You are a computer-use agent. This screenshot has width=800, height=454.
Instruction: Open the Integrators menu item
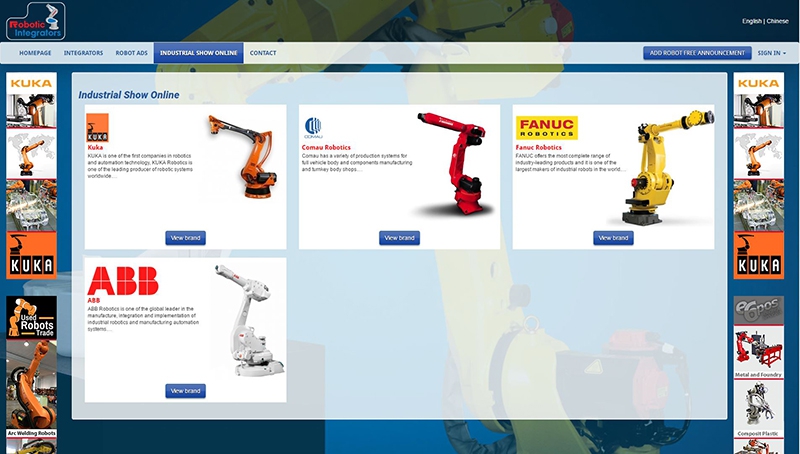(83, 53)
